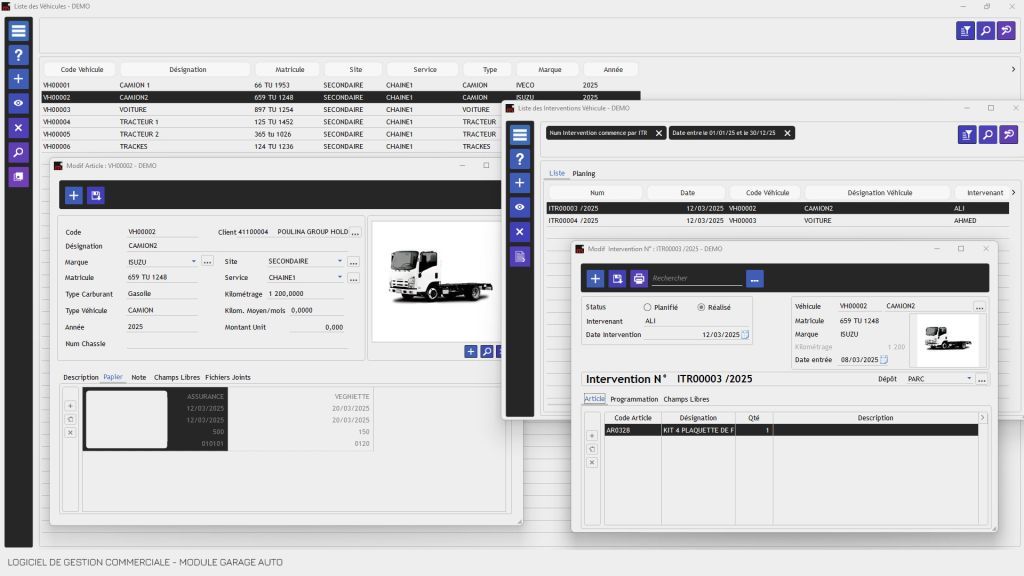Remove the 'Num intervention commence par ITR' filter

pyautogui.click(x=658, y=132)
